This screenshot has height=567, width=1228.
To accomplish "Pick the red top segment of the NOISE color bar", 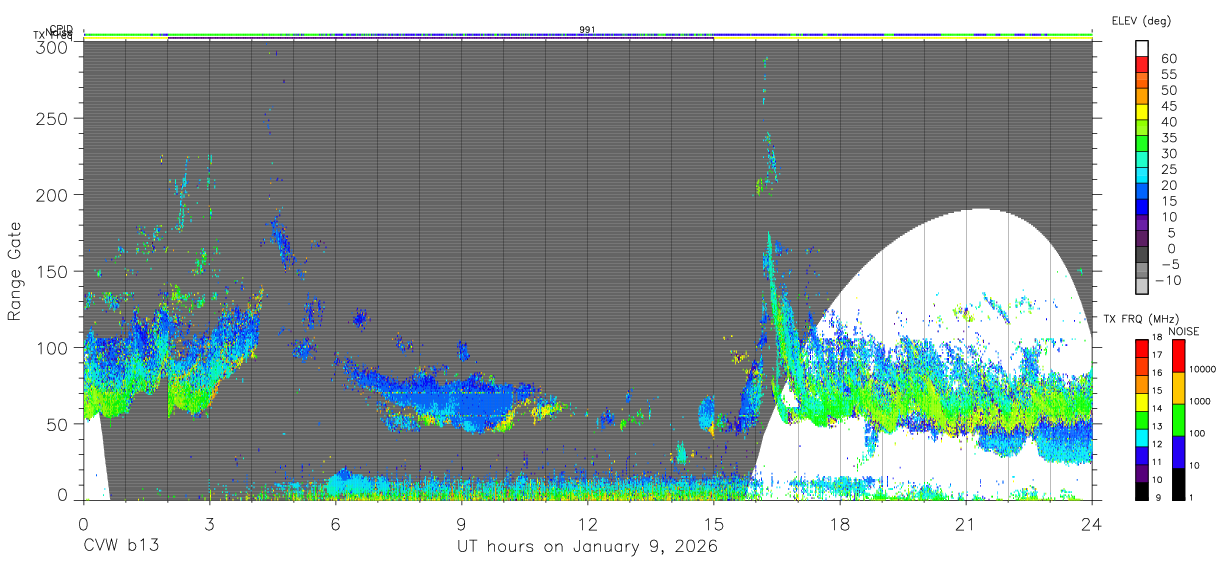I will tap(1178, 356).
